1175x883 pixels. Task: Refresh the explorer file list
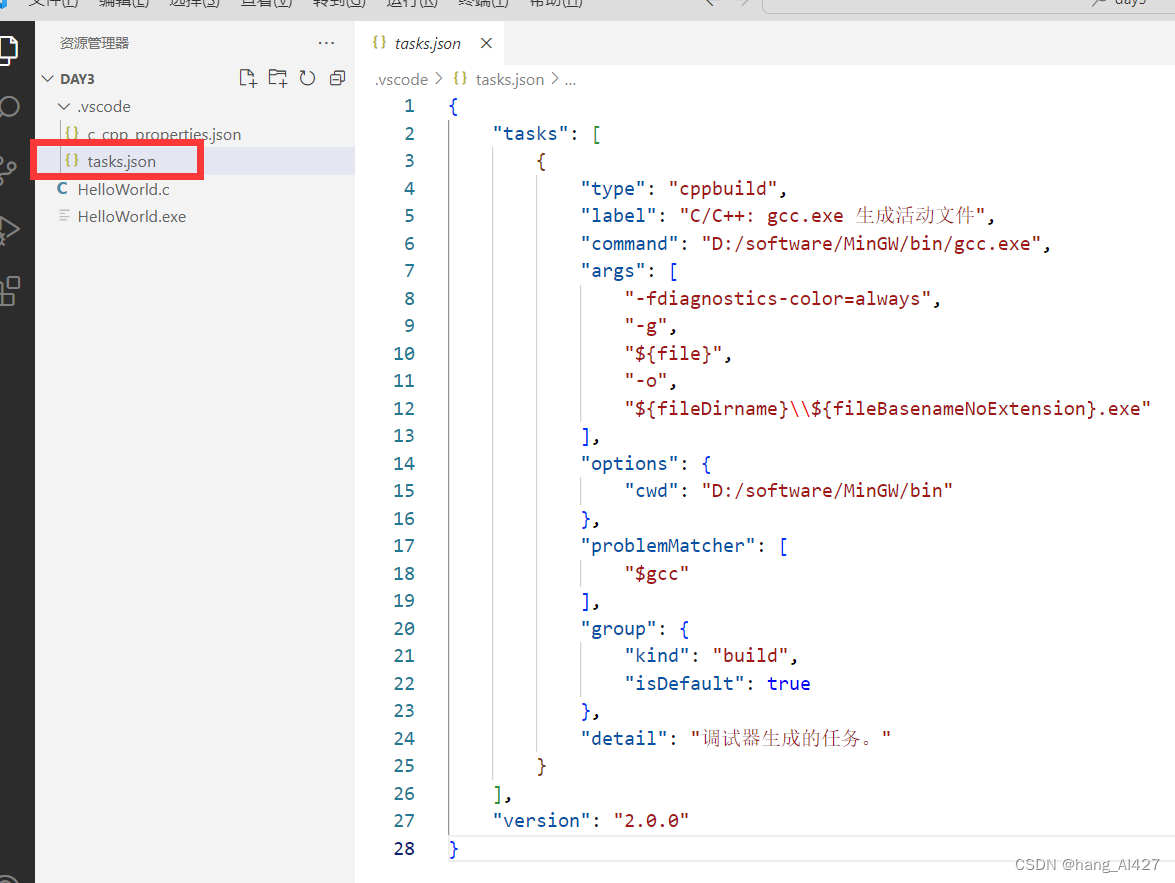(307, 78)
